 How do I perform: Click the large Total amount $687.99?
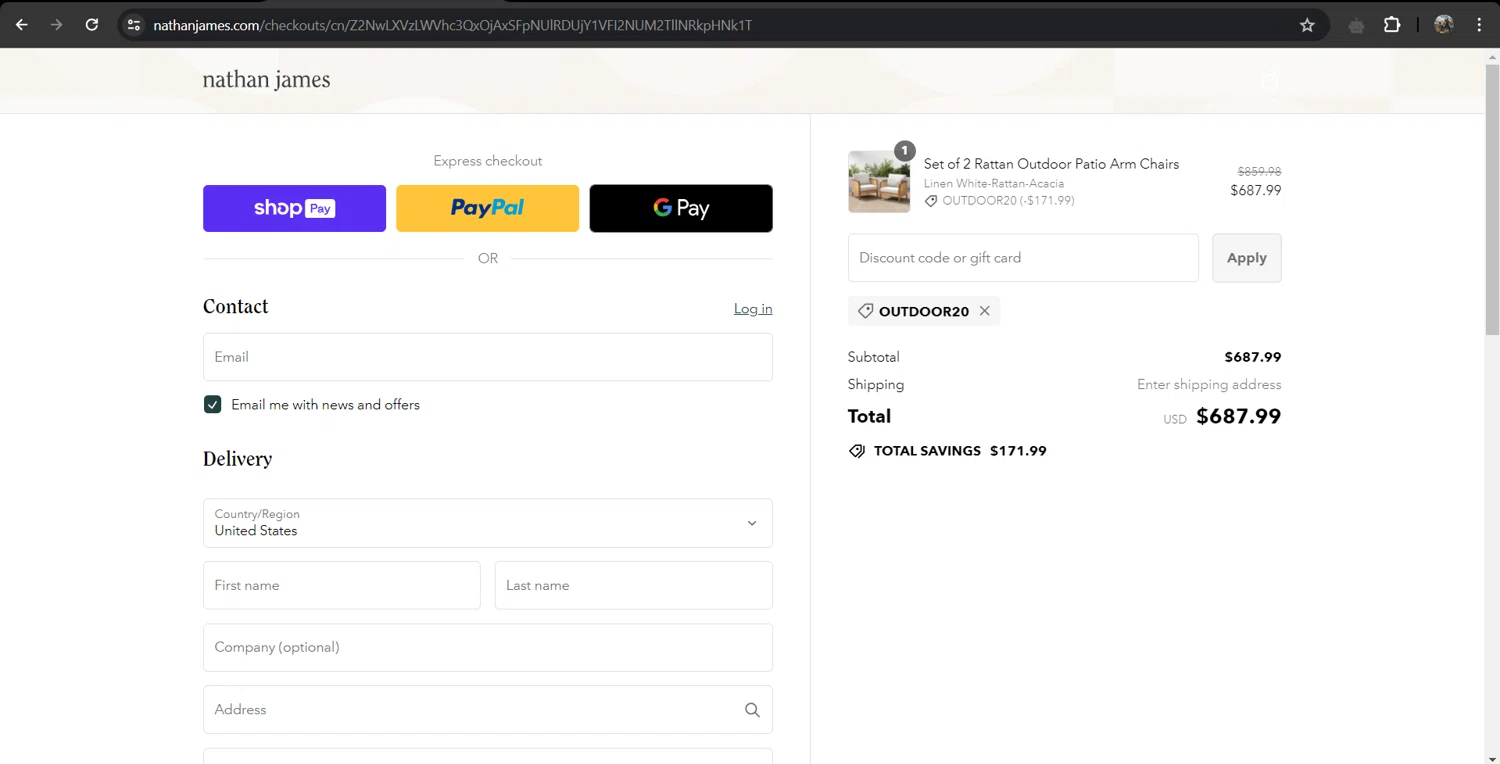(1238, 416)
